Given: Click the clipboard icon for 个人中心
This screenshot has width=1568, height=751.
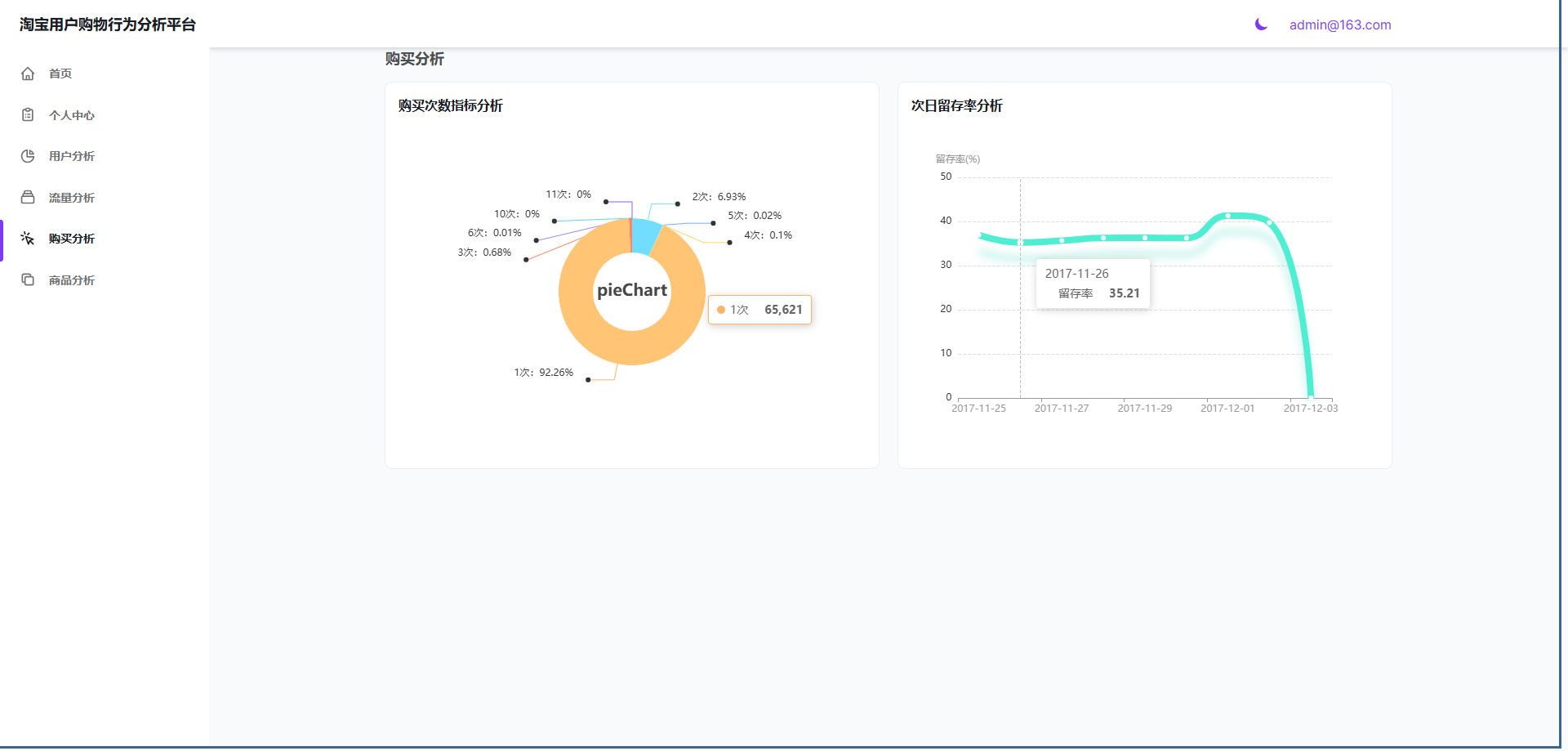Looking at the screenshot, I should (28, 115).
